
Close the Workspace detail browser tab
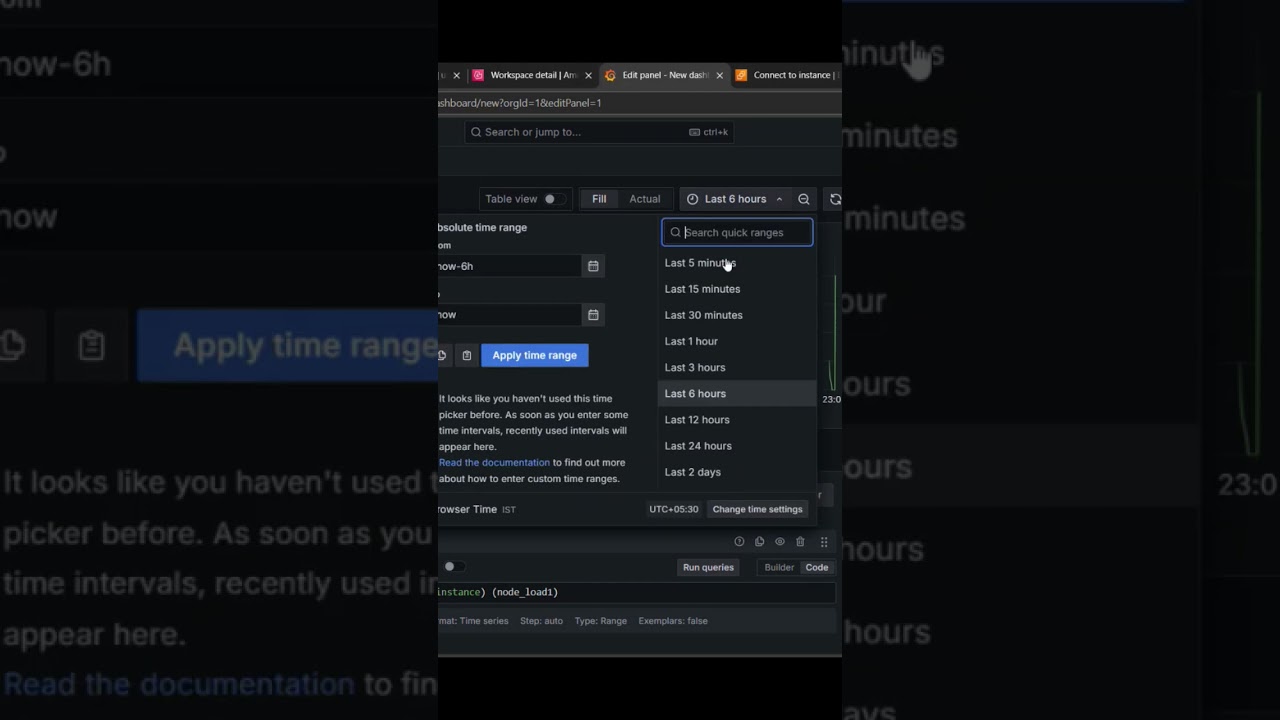[588, 75]
